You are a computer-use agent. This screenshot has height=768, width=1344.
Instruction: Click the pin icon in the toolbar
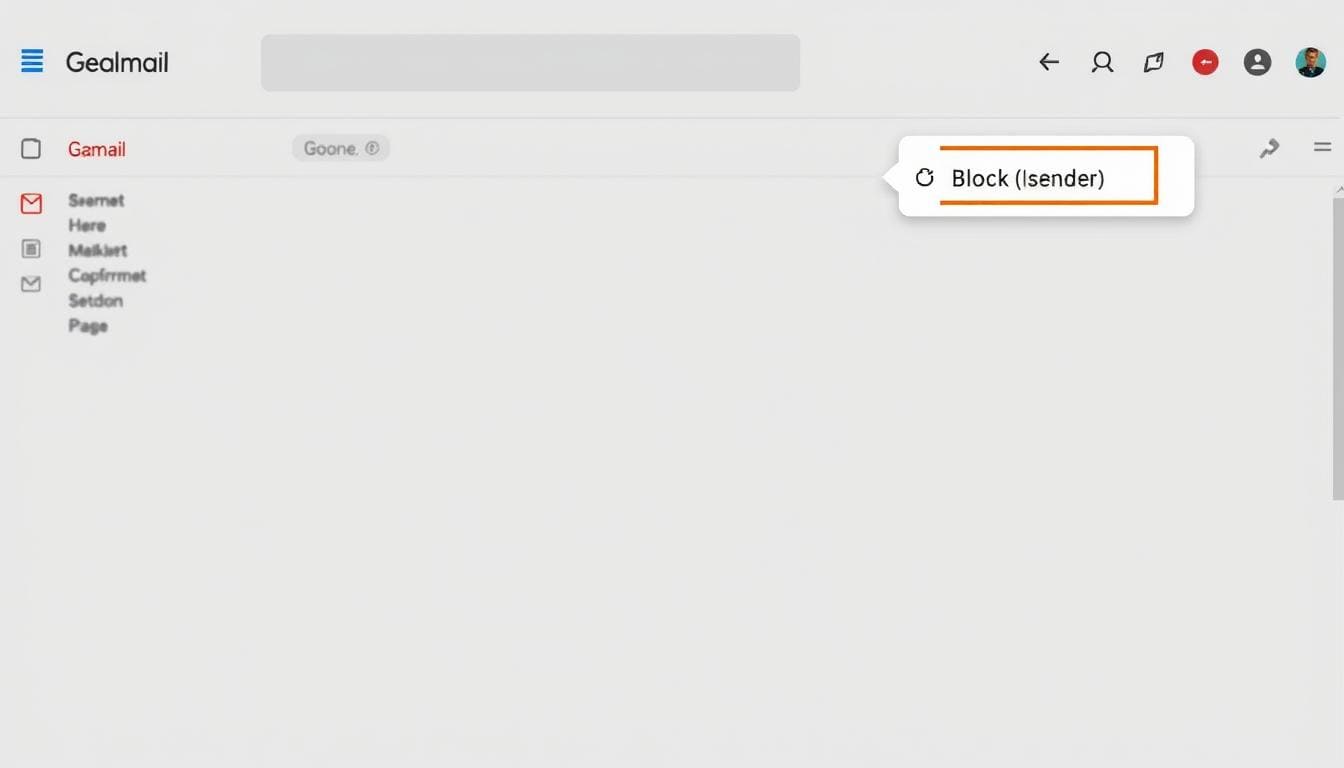[1269, 149]
